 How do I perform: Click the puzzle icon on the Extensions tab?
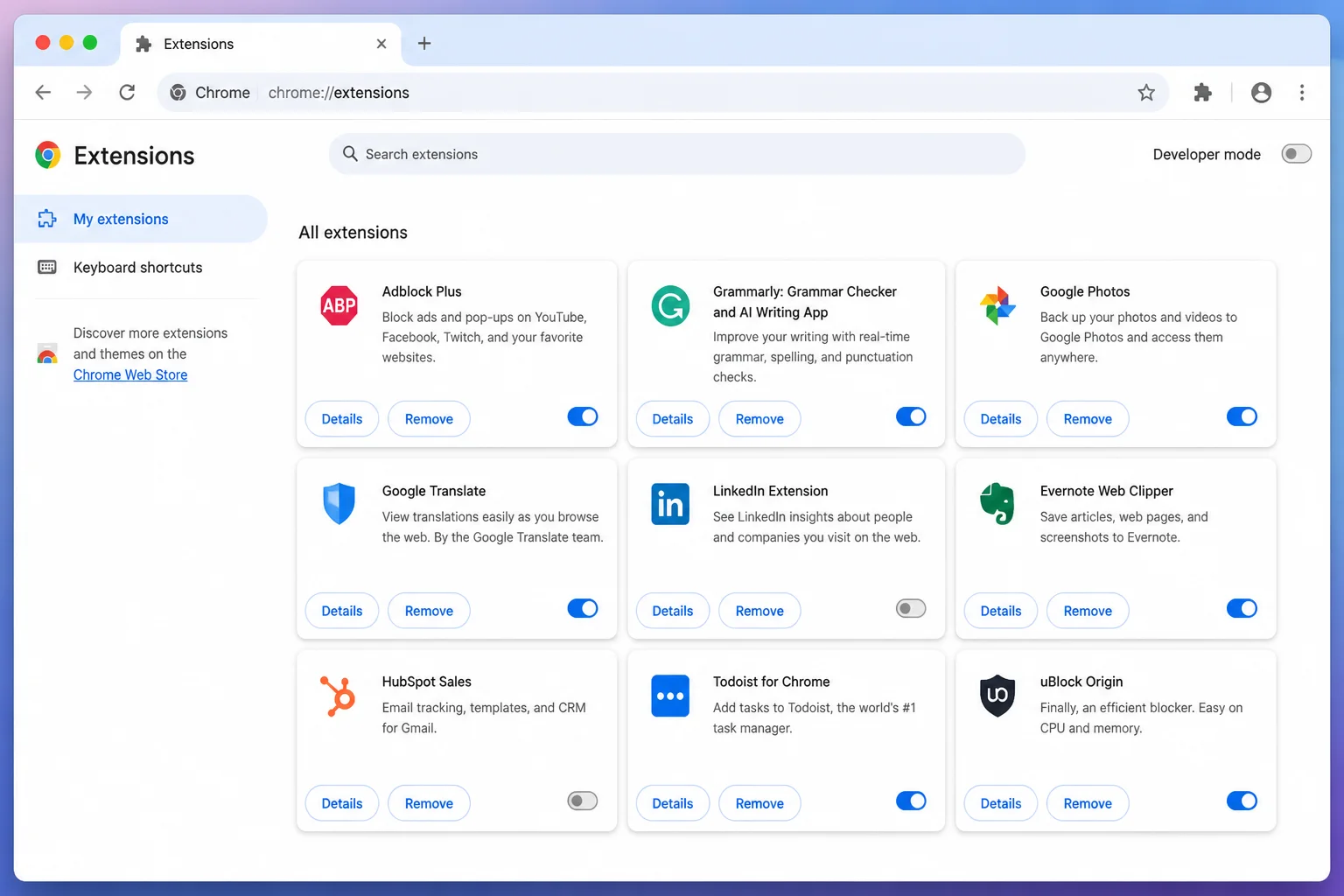click(144, 44)
